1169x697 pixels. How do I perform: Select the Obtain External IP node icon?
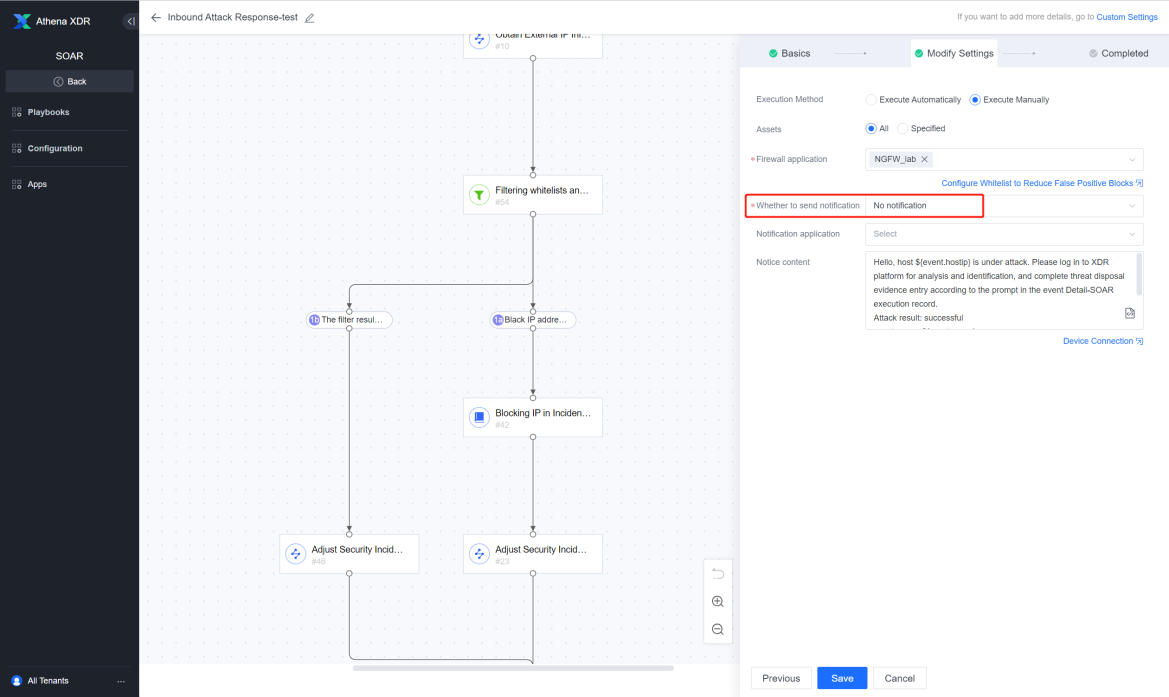pyautogui.click(x=479, y=40)
